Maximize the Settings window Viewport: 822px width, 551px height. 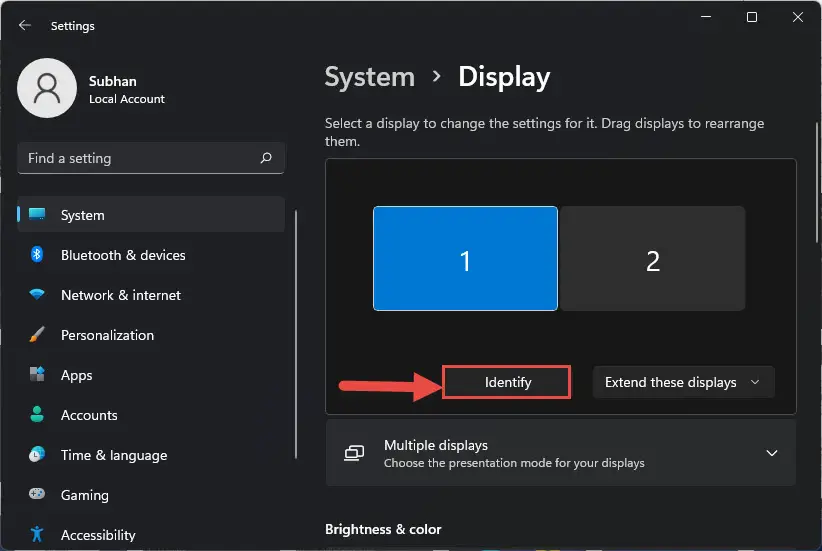(752, 17)
